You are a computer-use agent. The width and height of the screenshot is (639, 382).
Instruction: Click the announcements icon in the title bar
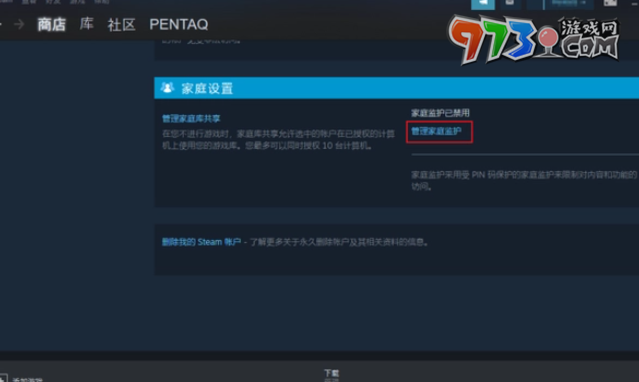483,4
